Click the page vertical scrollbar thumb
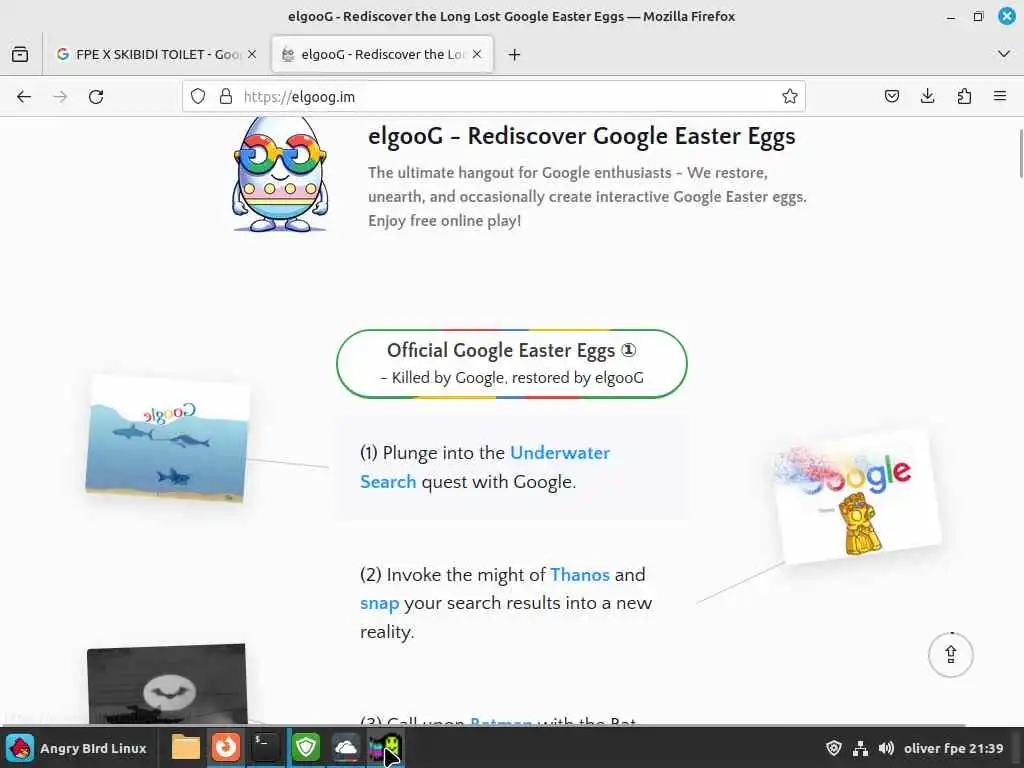1024x768 pixels. coord(1021,154)
